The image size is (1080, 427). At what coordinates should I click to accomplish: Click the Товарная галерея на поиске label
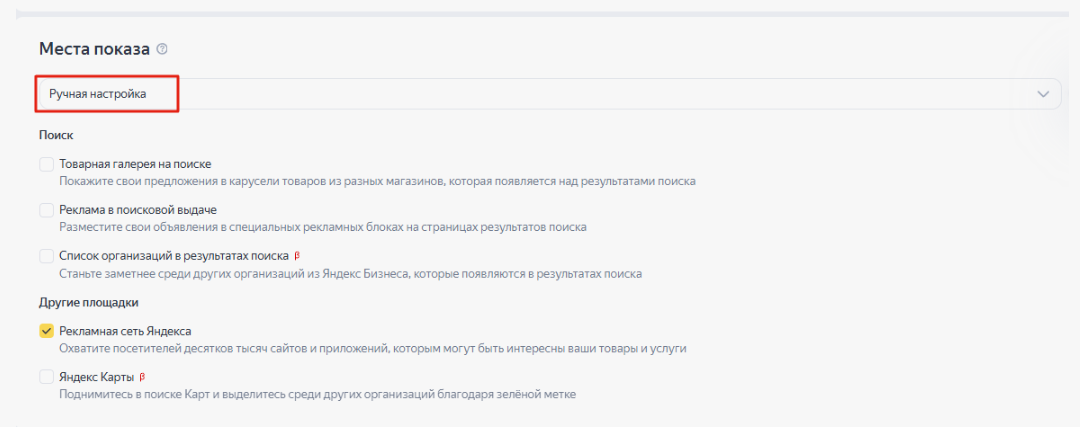135,165
